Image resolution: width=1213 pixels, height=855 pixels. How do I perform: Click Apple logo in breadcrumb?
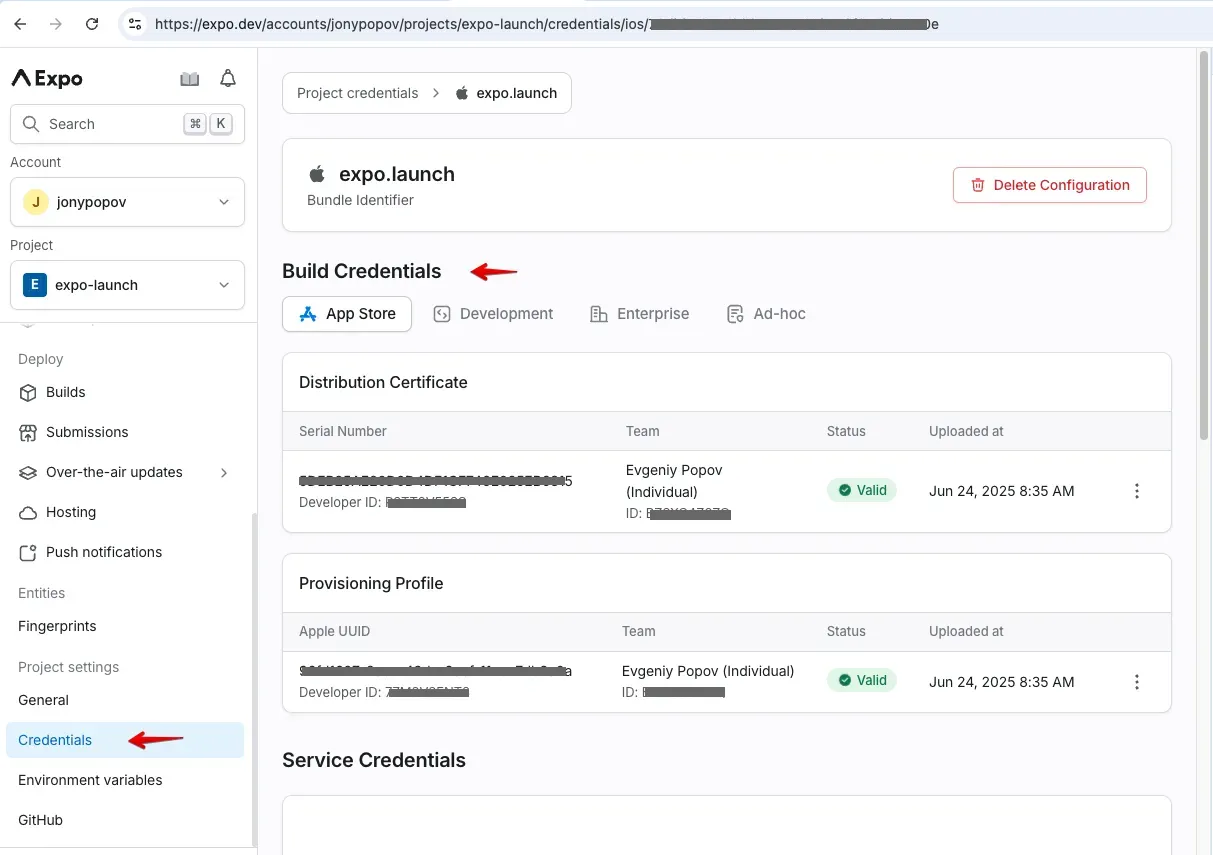coord(462,93)
